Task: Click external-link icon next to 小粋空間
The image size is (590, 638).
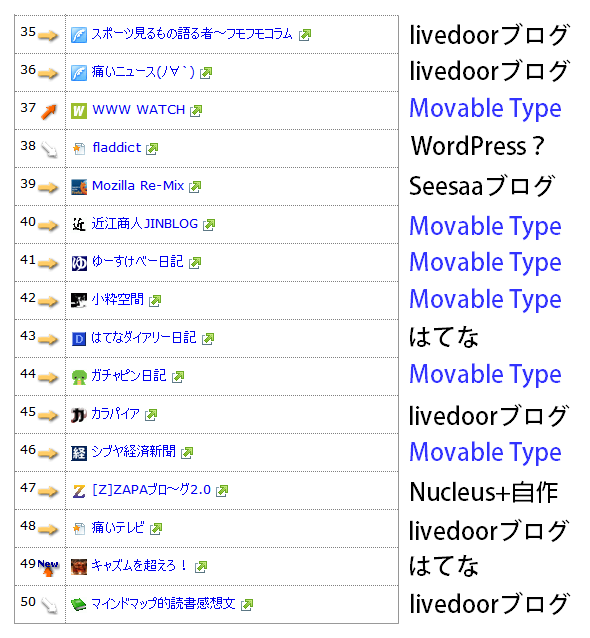Action: [155, 301]
